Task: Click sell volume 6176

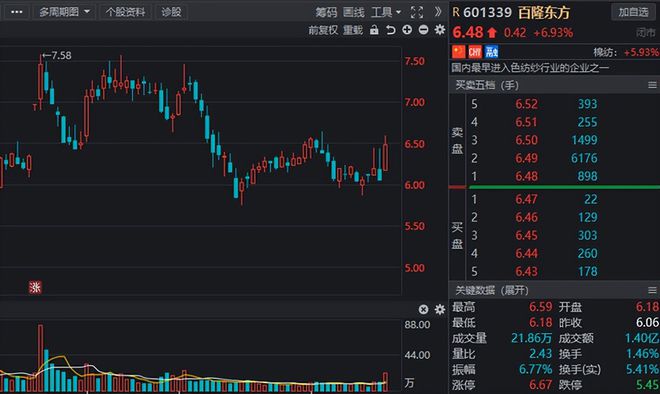Action: [584, 158]
